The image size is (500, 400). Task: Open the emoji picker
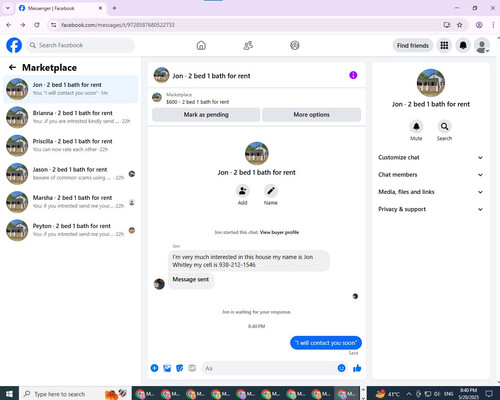(x=341, y=368)
